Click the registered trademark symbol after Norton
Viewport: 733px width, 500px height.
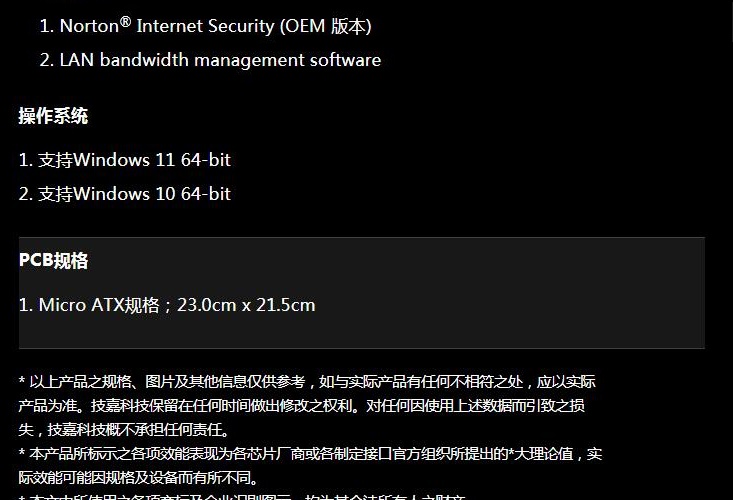[125, 21]
